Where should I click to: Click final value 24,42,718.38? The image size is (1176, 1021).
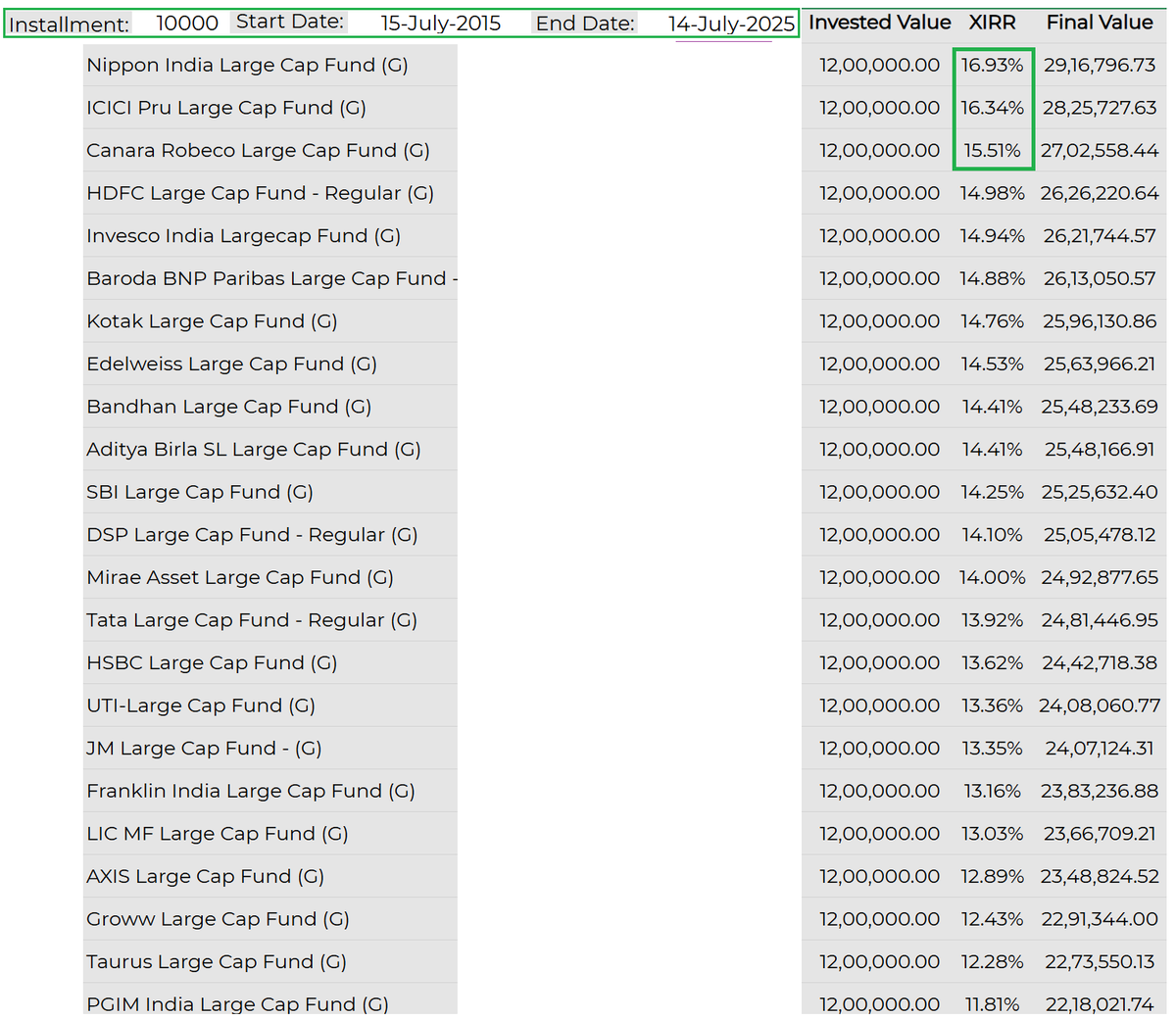1100,662
